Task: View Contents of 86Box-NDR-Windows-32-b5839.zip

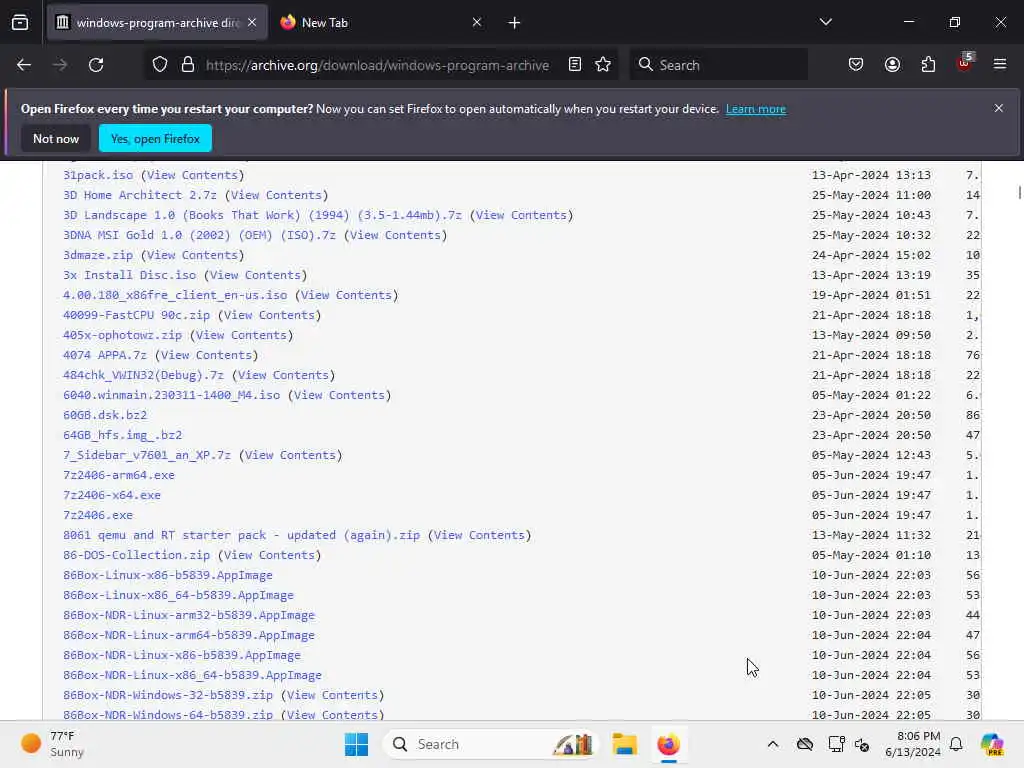Action: pyautogui.click(x=332, y=695)
